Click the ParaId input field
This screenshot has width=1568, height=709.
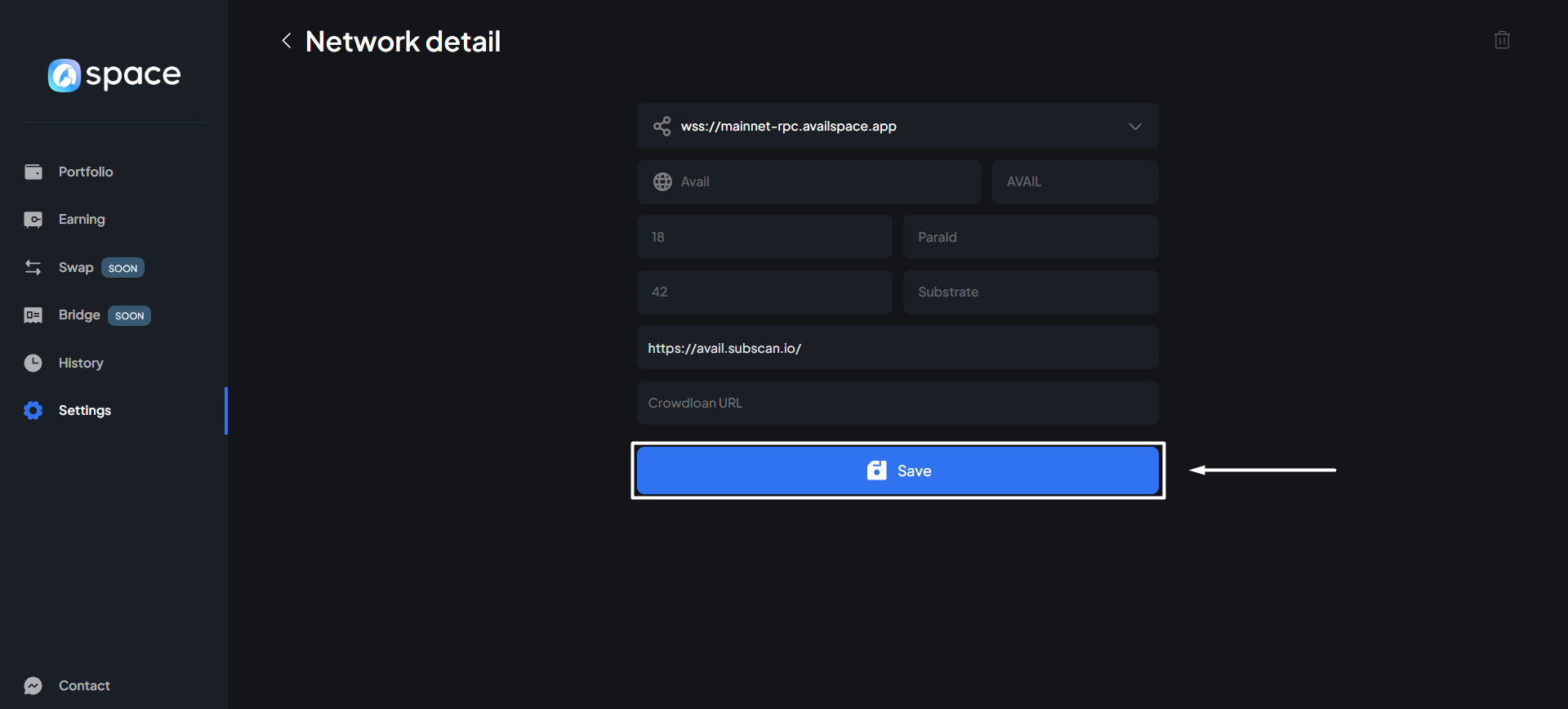point(1030,238)
